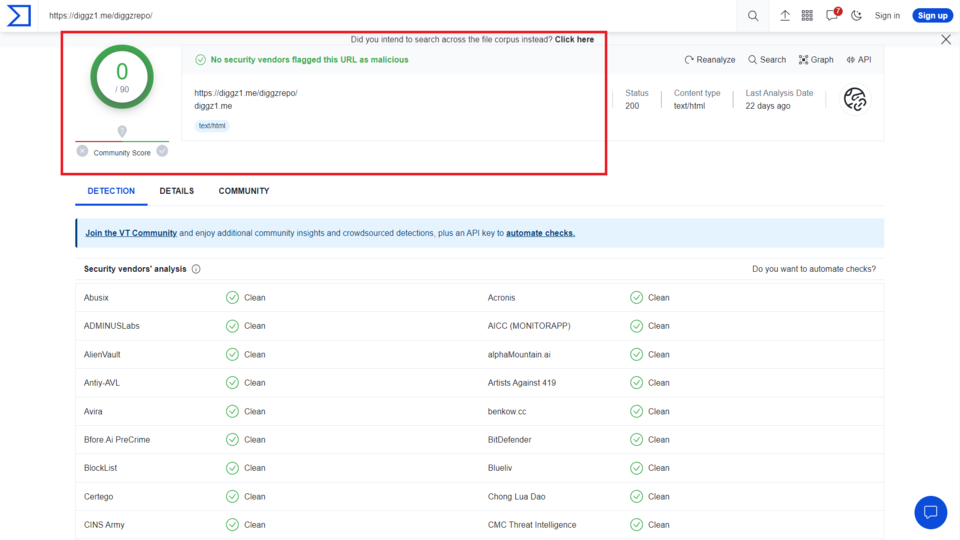Click the Sign up button
Image resolution: width=960 pixels, height=540 pixels.
coord(932,15)
